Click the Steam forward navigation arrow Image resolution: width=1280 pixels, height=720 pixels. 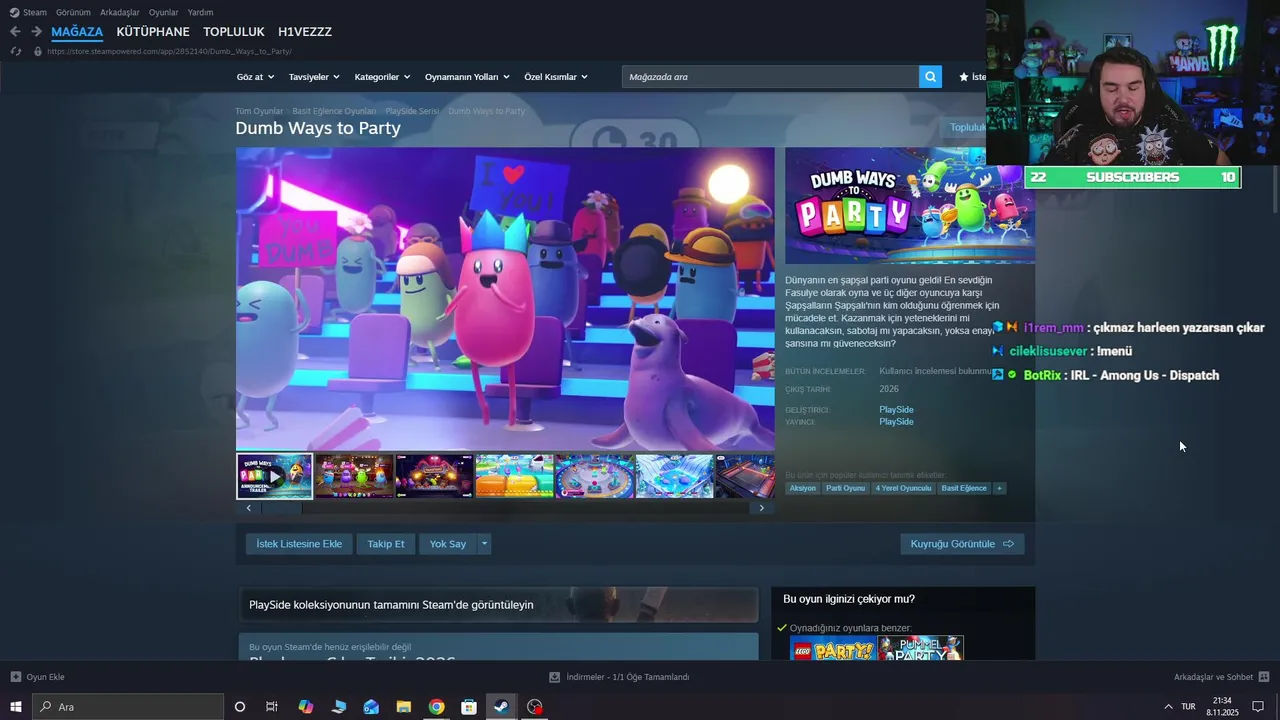[36, 32]
